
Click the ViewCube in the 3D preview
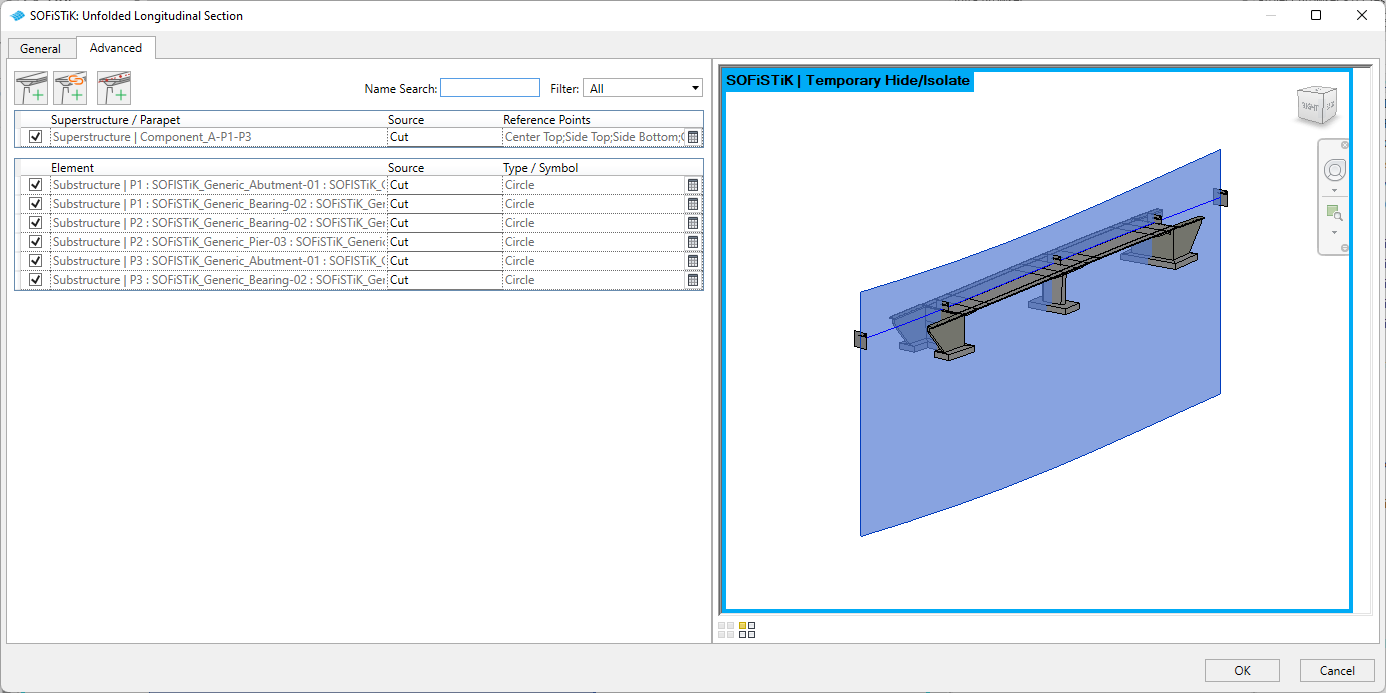pos(1315,105)
